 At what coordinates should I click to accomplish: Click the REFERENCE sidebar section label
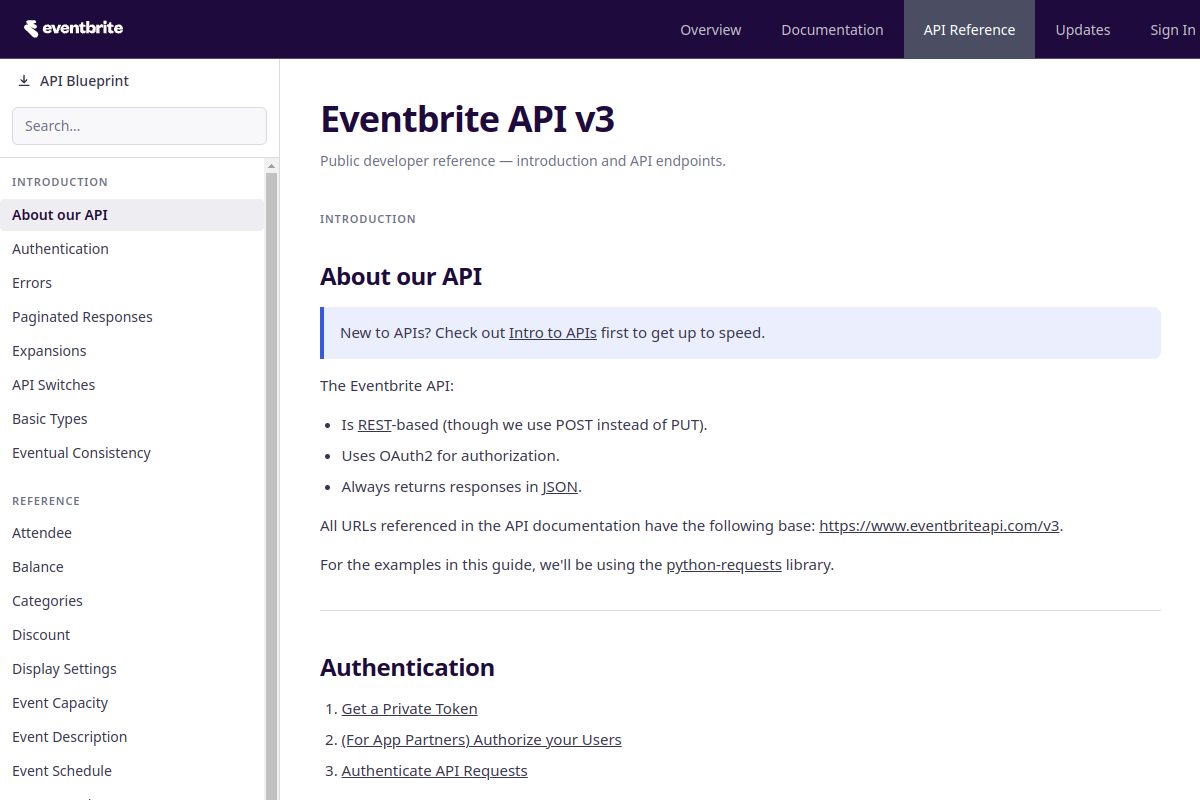[x=46, y=501]
